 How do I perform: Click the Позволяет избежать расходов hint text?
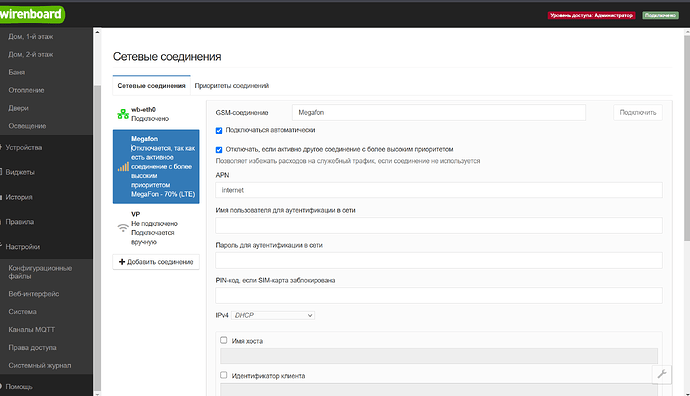click(348, 161)
